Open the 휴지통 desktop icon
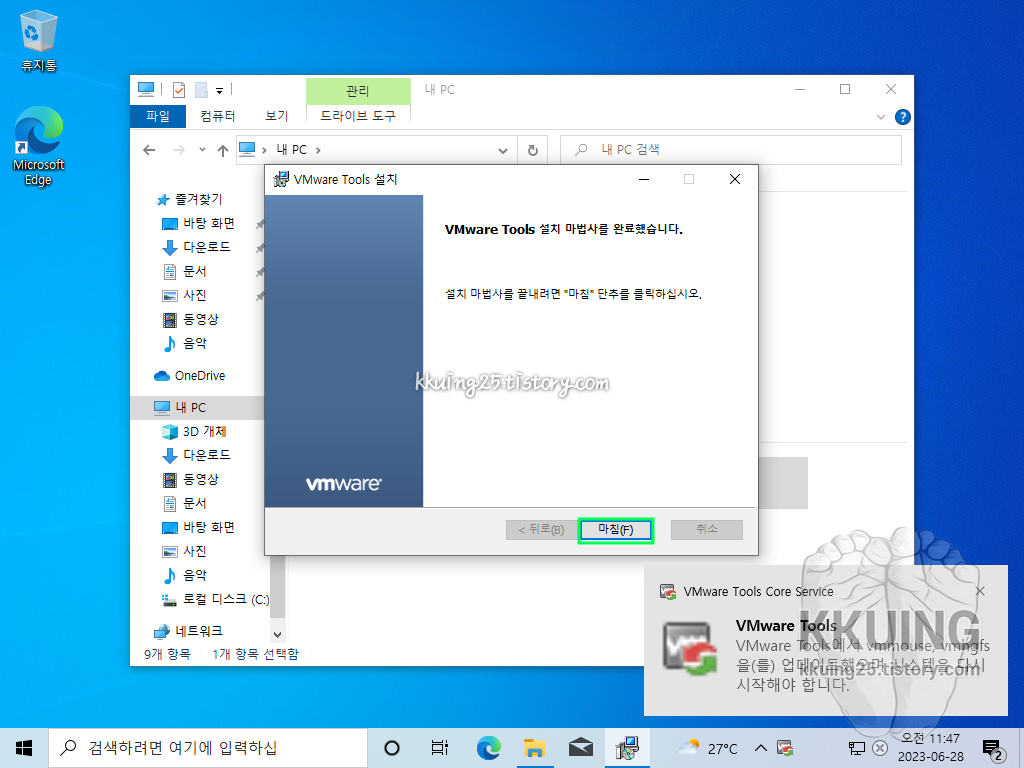This screenshot has width=1024, height=768. 39,40
